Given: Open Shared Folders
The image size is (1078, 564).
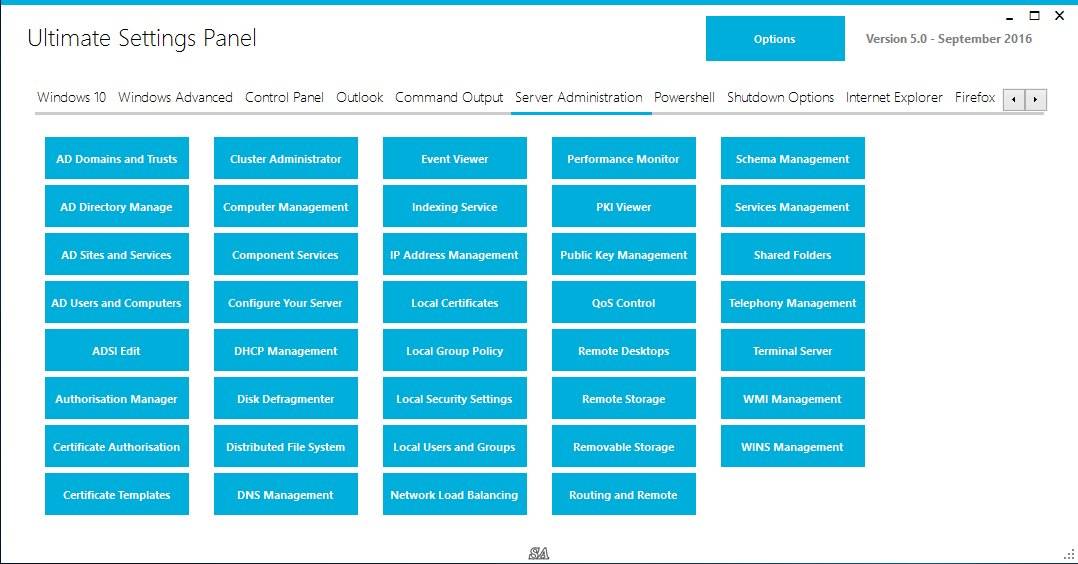Looking at the screenshot, I should 793,254.
